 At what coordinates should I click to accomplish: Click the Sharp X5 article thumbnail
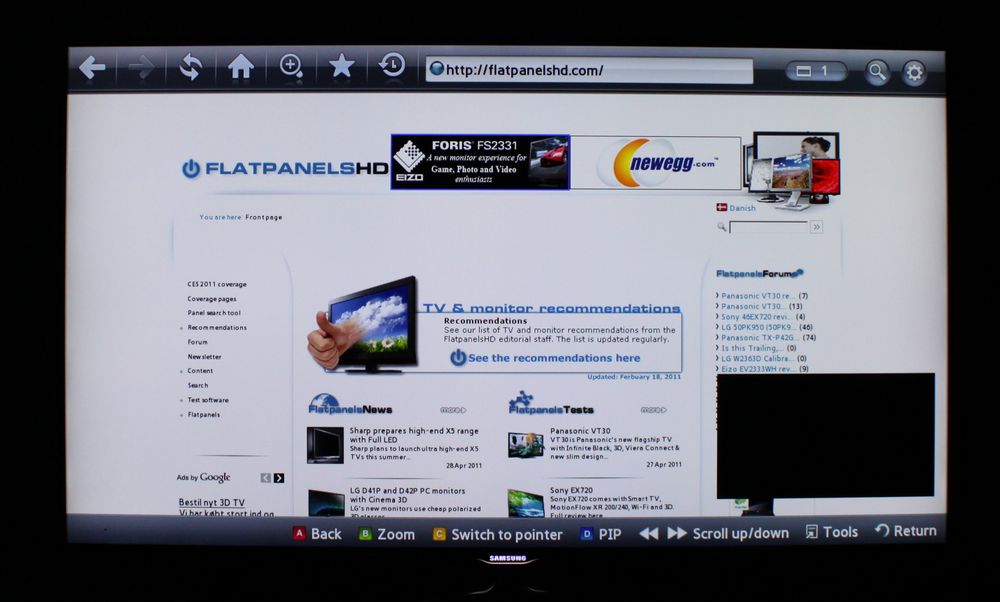[x=325, y=444]
